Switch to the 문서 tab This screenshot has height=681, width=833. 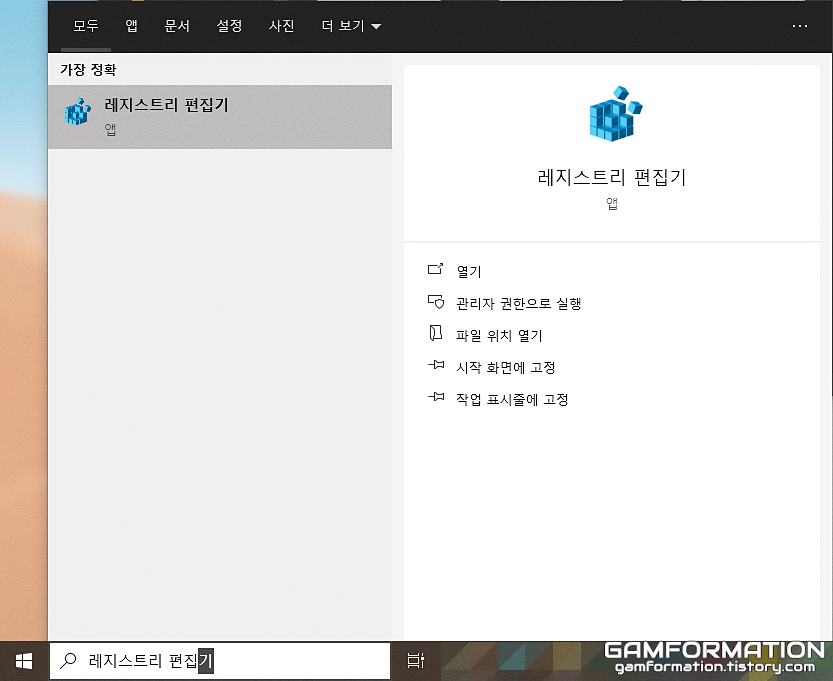177,25
